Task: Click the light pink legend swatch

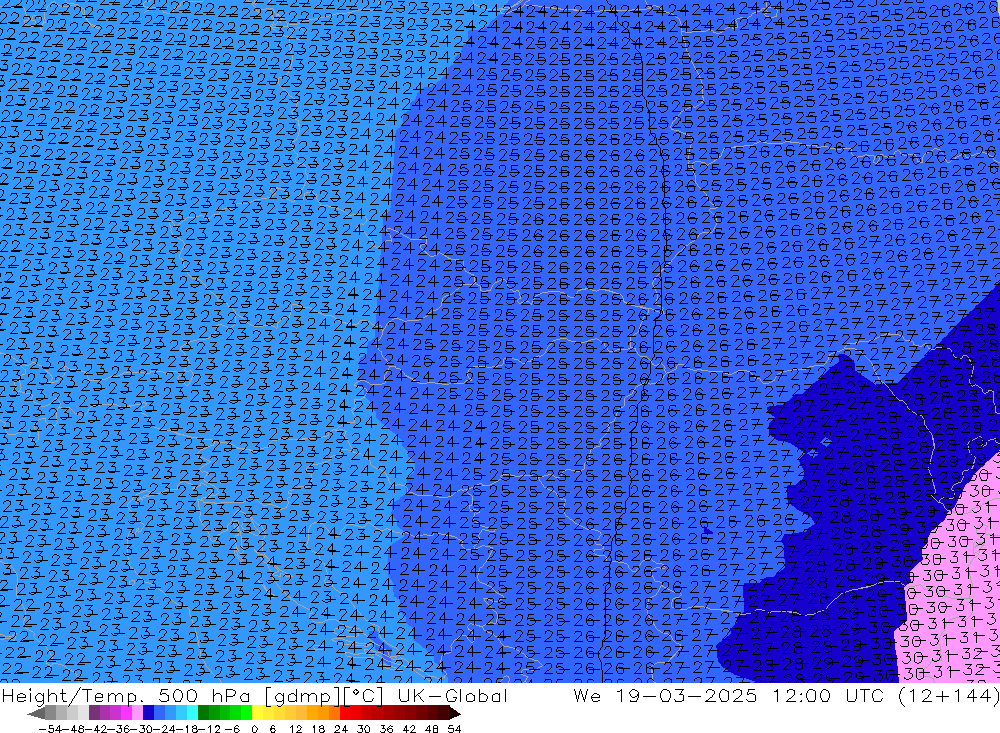Action: coord(137,713)
